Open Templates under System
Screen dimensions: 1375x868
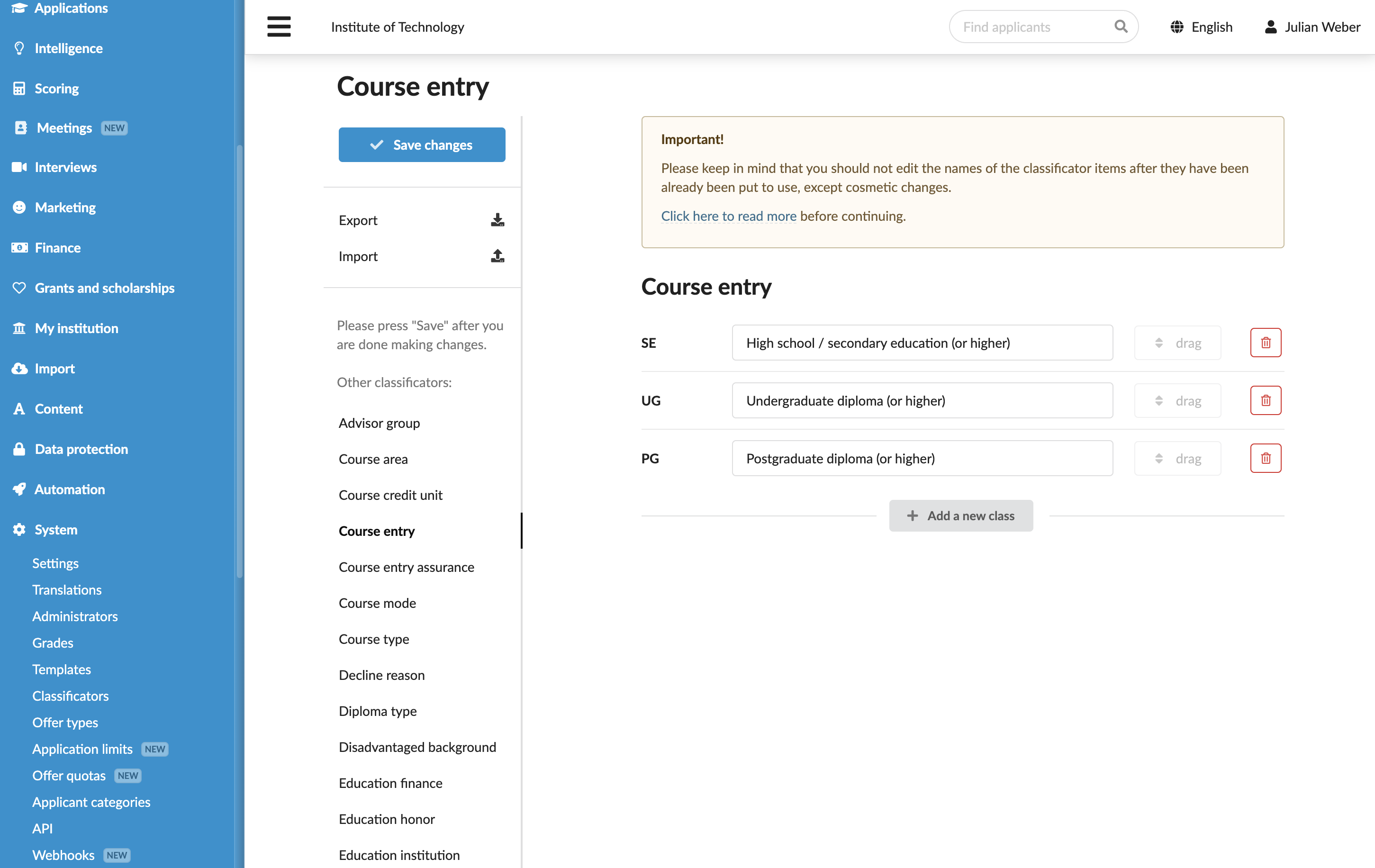pos(62,669)
